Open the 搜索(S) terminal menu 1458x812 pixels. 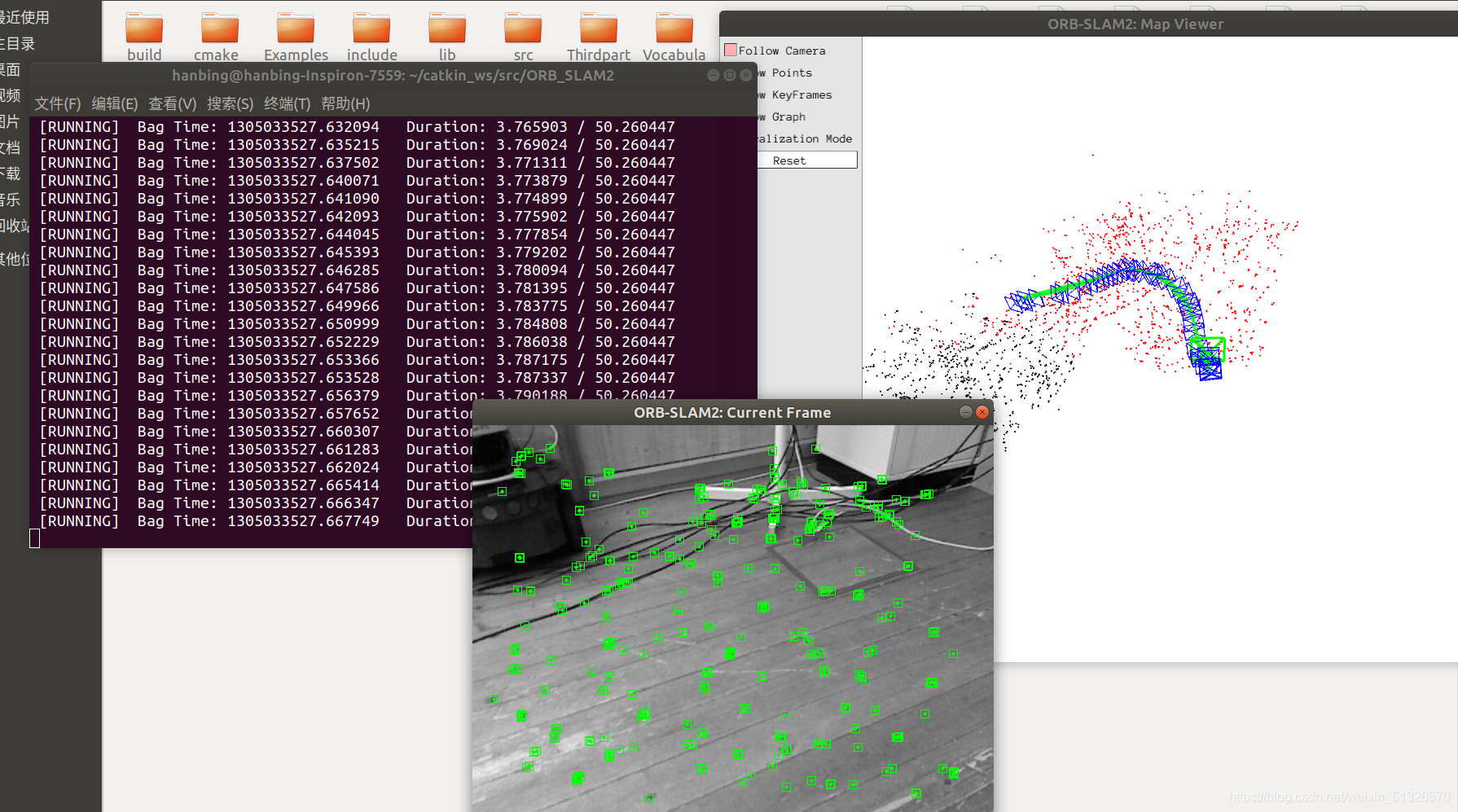point(231,103)
